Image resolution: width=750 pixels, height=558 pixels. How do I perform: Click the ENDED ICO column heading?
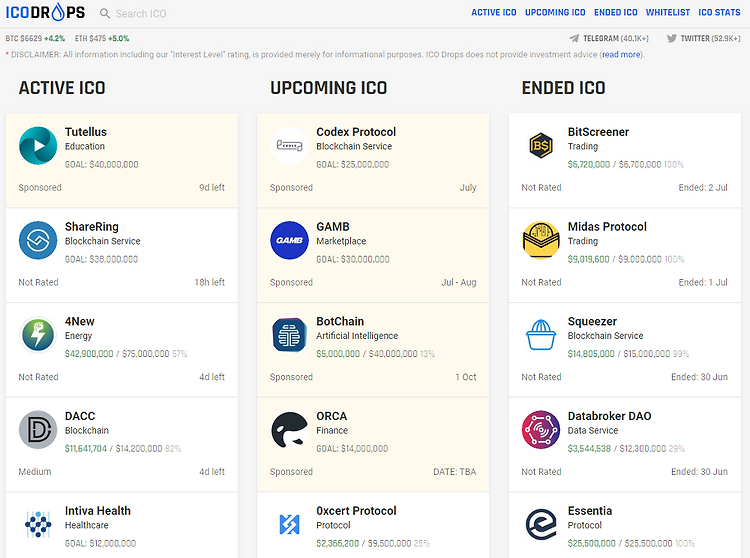pyautogui.click(x=563, y=88)
